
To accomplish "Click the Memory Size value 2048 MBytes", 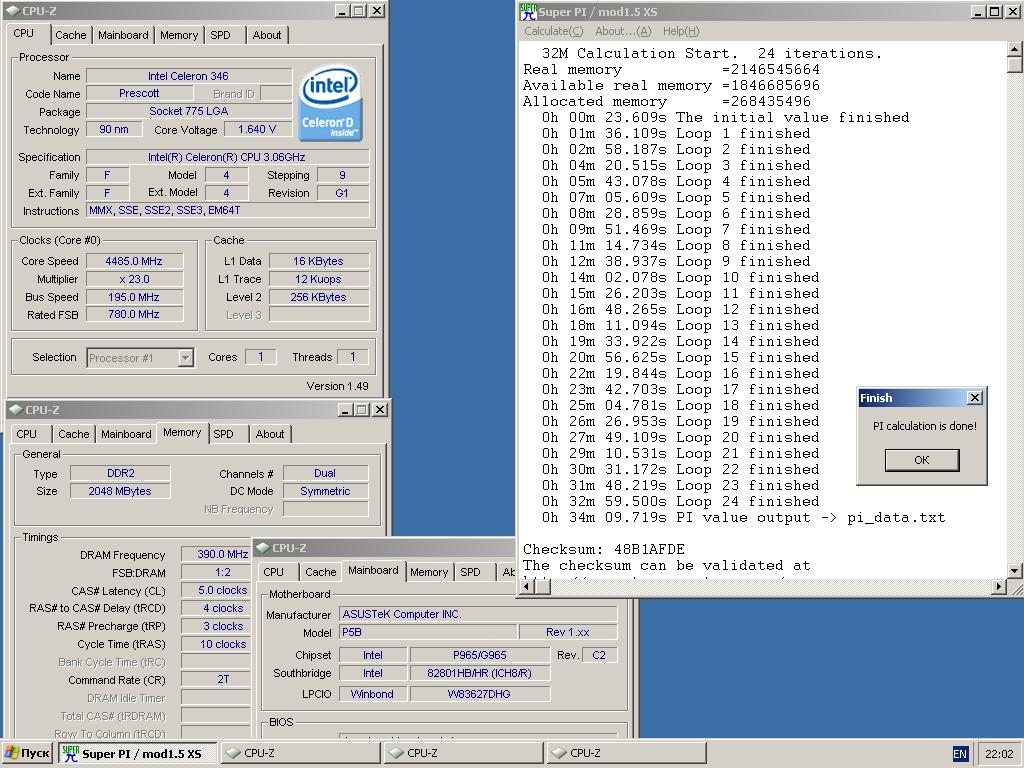I will [x=120, y=491].
